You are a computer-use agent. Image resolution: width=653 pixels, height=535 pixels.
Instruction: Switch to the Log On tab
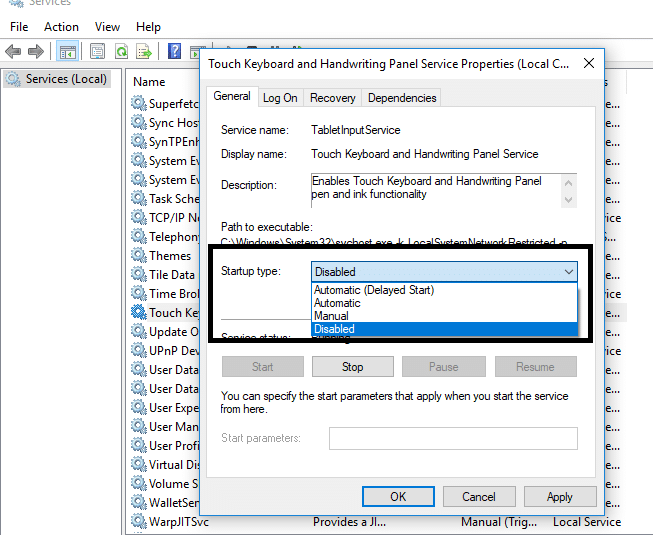[280, 98]
